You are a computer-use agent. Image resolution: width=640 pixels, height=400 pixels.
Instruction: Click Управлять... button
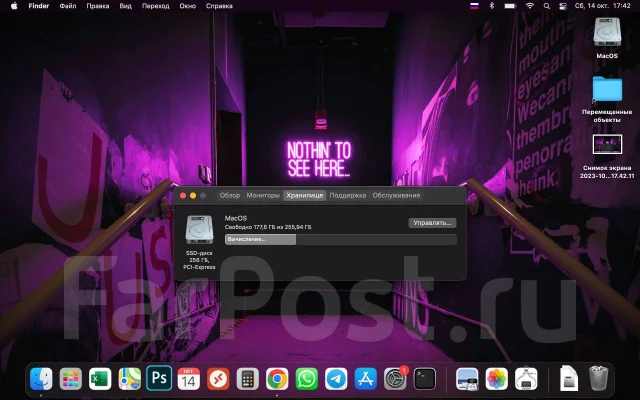pos(432,223)
